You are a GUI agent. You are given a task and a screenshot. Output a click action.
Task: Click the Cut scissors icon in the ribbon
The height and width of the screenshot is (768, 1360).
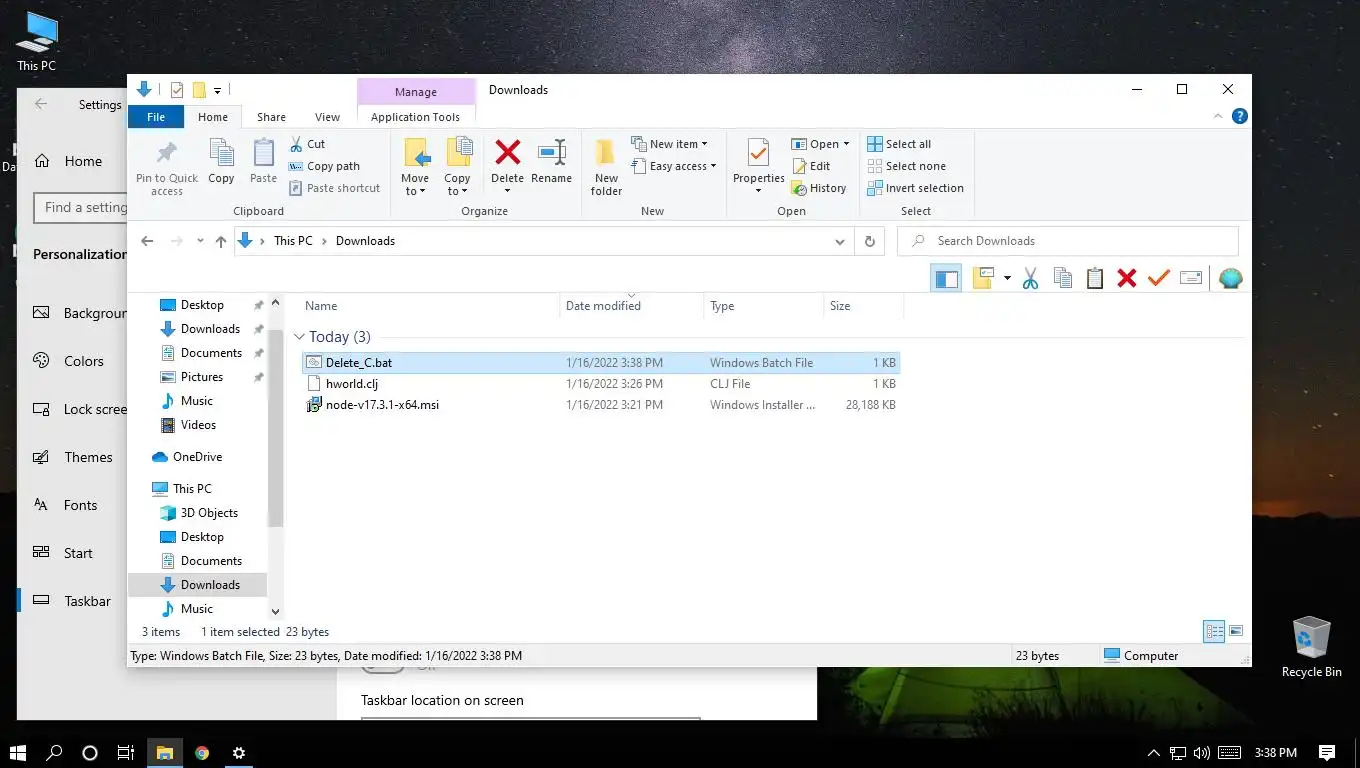pyautogui.click(x=297, y=144)
